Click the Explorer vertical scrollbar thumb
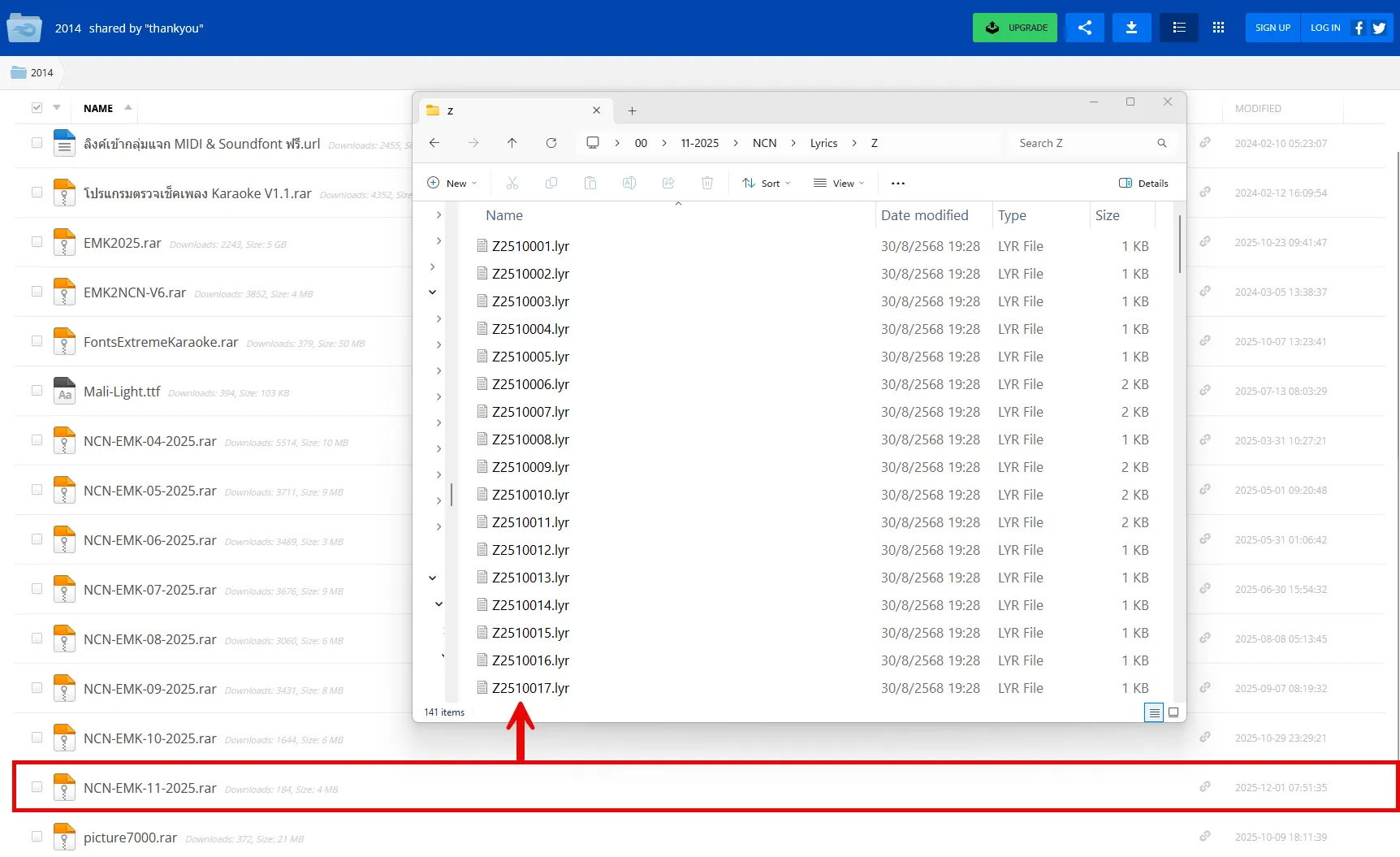 tap(1179, 243)
